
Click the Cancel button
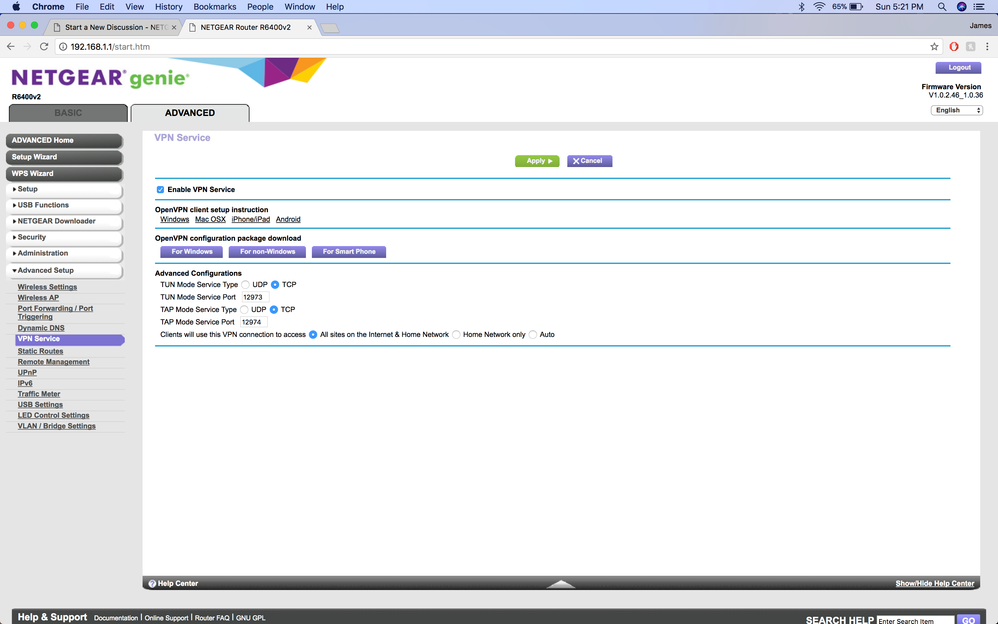point(589,161)
